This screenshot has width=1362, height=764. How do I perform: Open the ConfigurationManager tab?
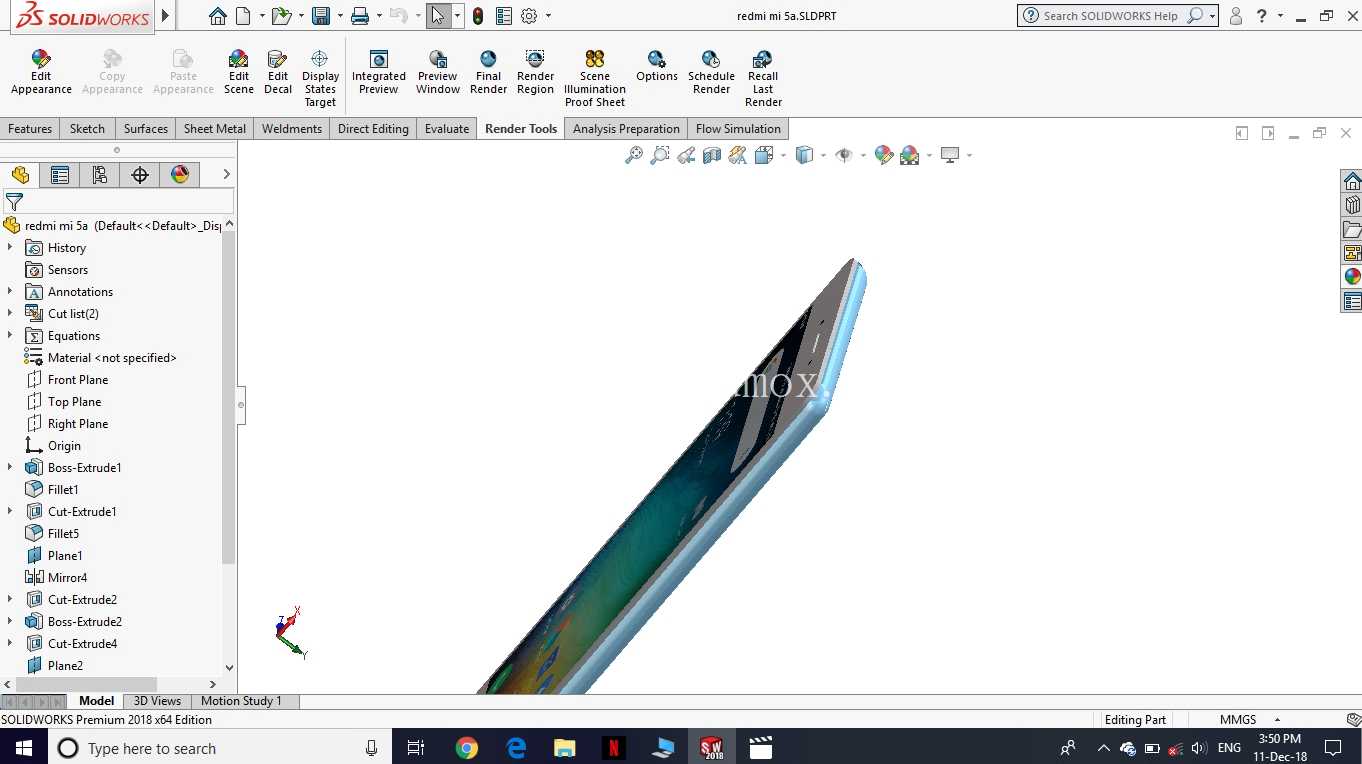tap(100, 175)
